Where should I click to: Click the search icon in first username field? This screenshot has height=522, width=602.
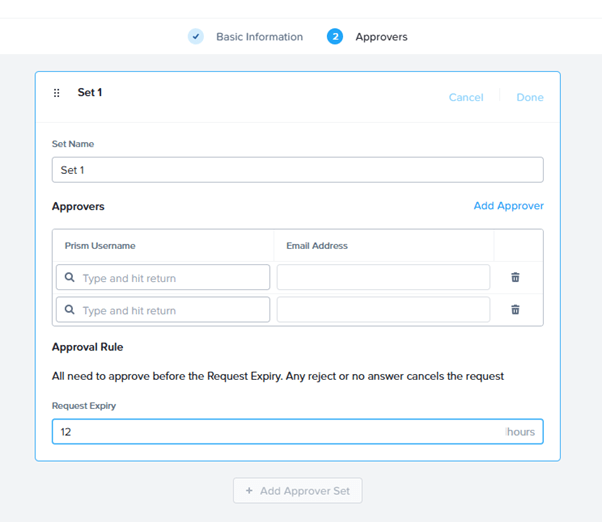pos(70,278)
